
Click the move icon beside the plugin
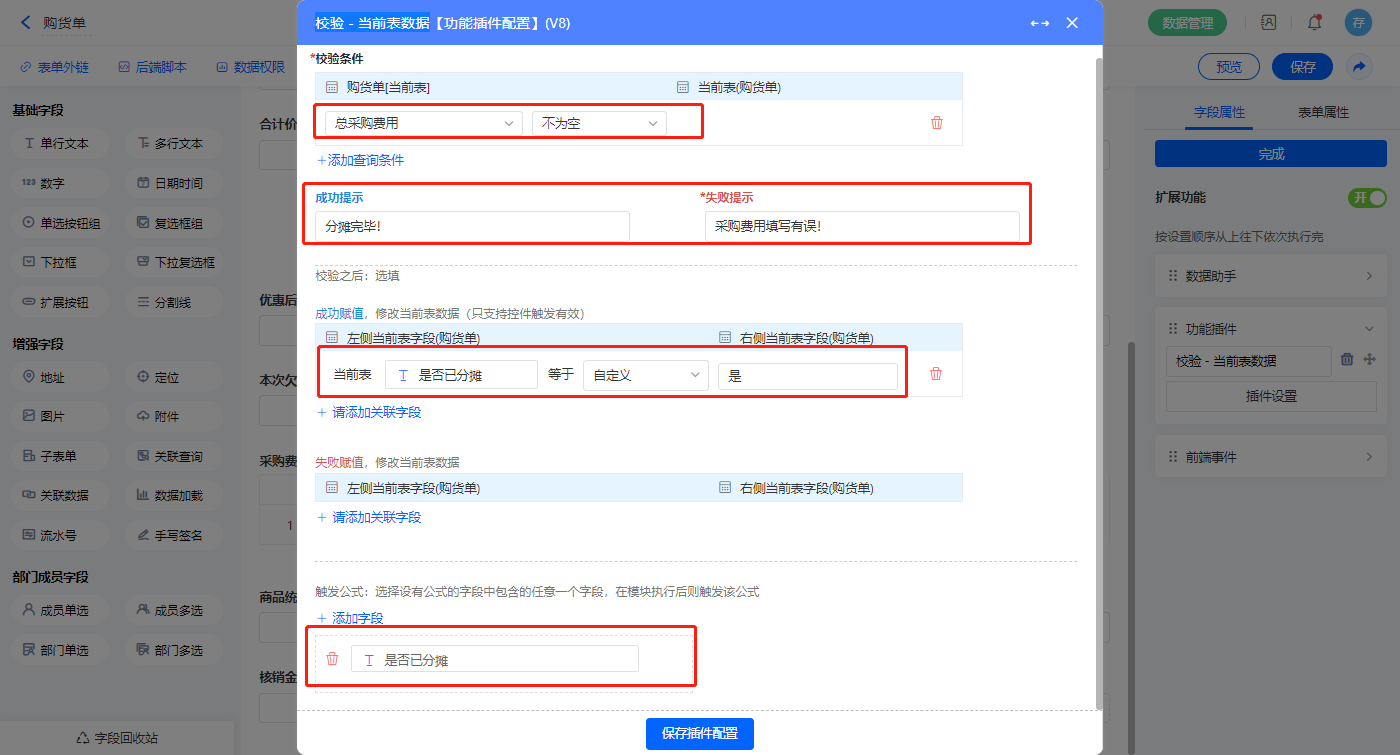tap(1370, 360)
